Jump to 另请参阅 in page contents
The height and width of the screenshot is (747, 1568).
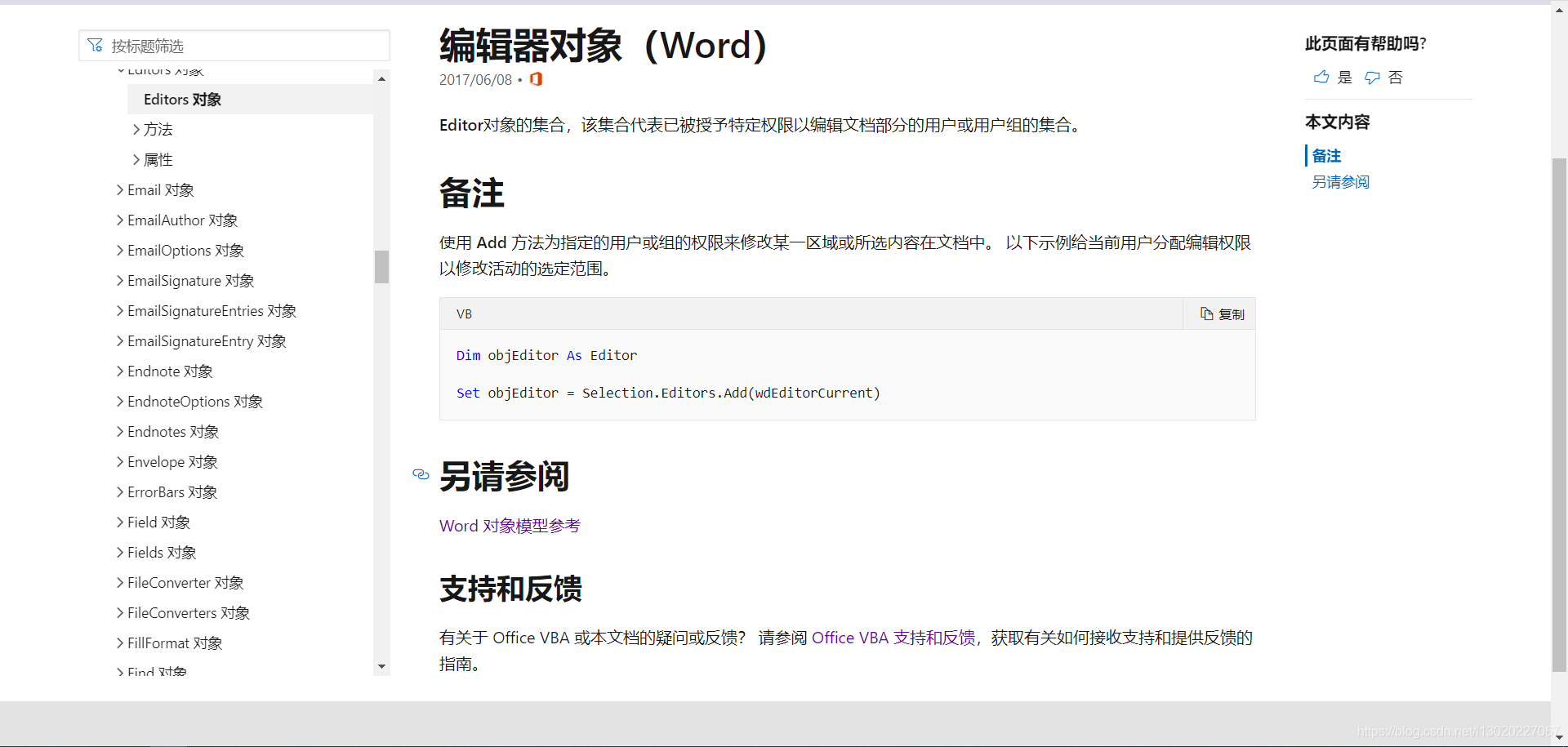click(x=1341, y=182)
